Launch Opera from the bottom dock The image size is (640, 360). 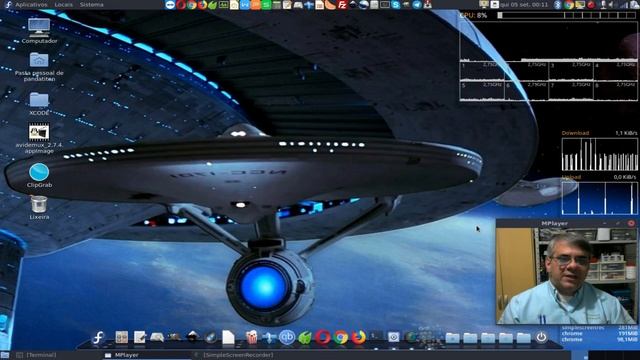(x=323, y=337)
